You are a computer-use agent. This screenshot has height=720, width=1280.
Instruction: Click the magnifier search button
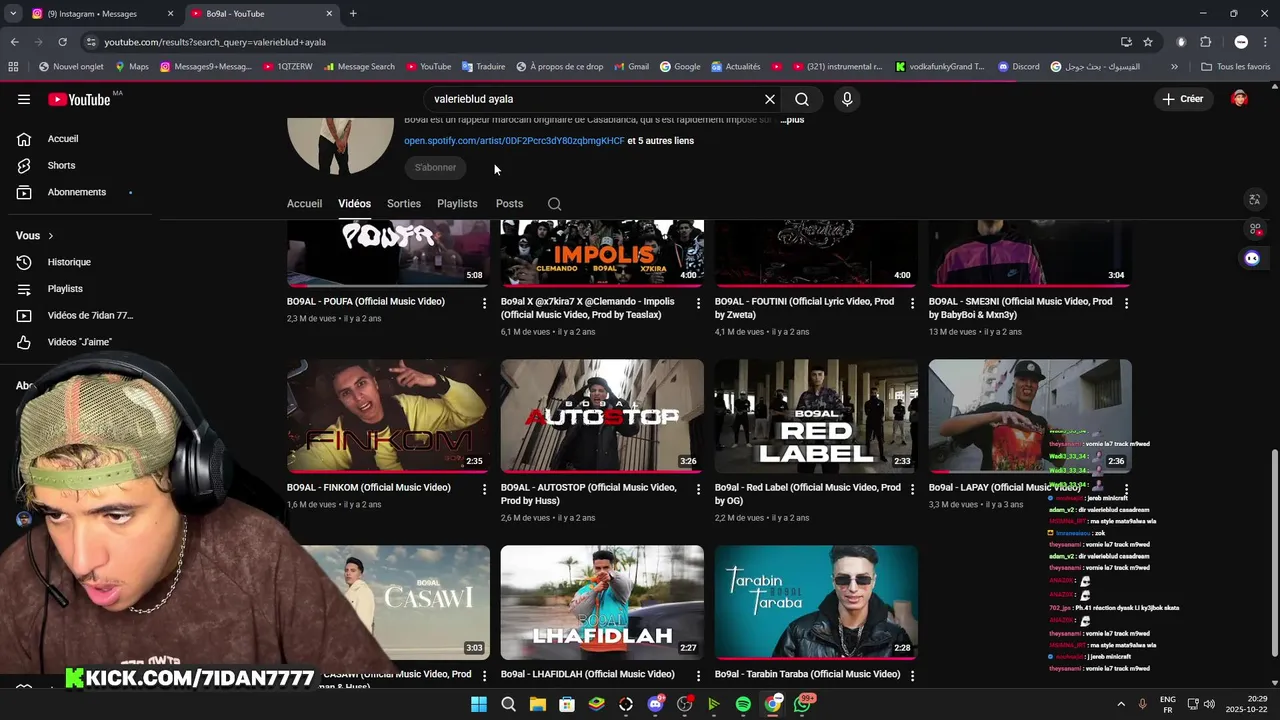(802, 99)
